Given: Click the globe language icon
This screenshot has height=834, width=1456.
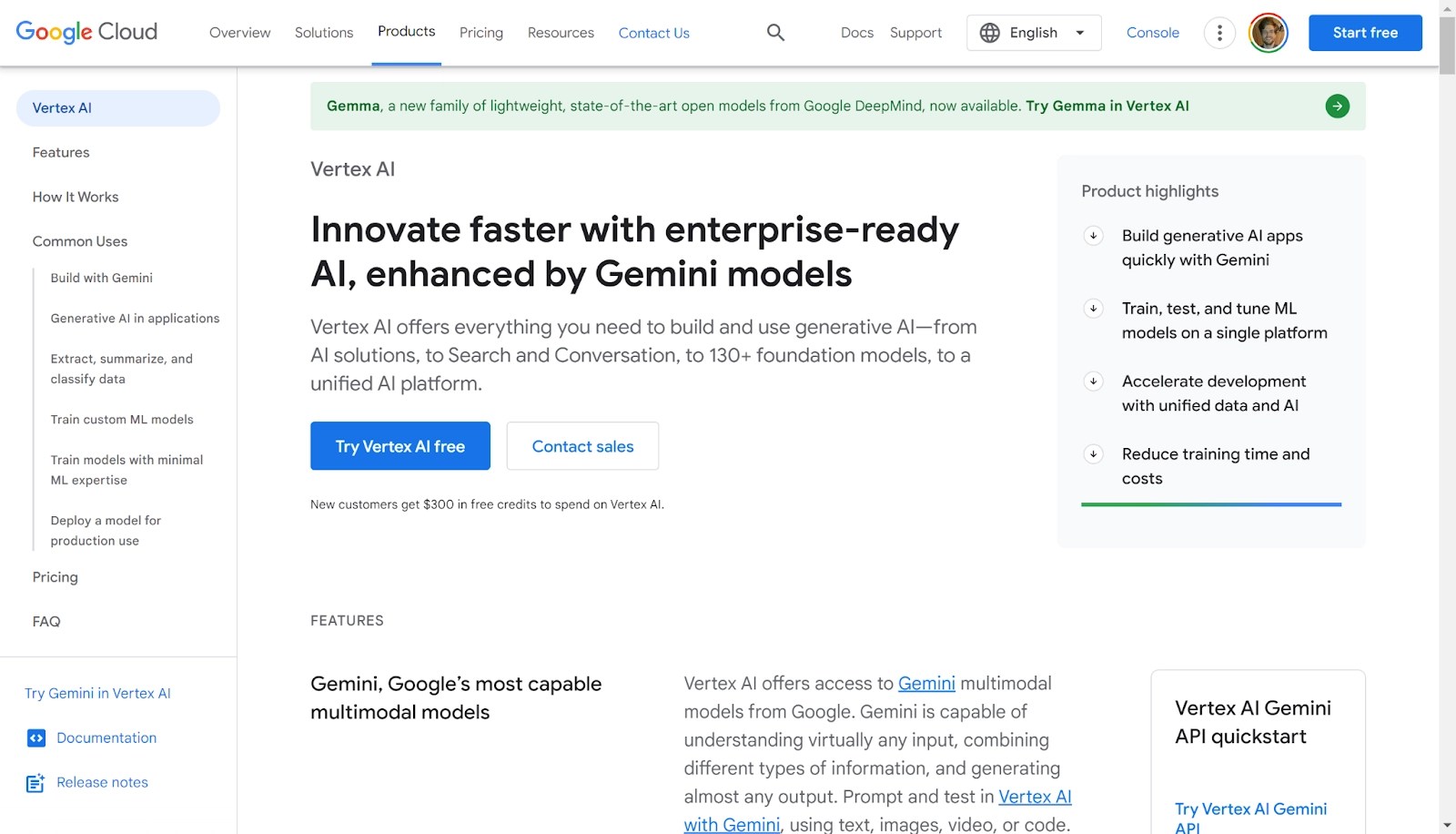Looking at the screenshot, I should coord(990,33).
